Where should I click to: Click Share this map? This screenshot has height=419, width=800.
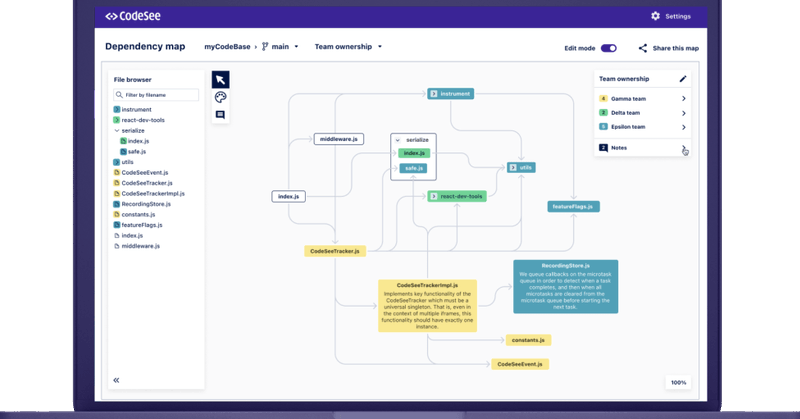pyautogui.click(x=676, y=48)
